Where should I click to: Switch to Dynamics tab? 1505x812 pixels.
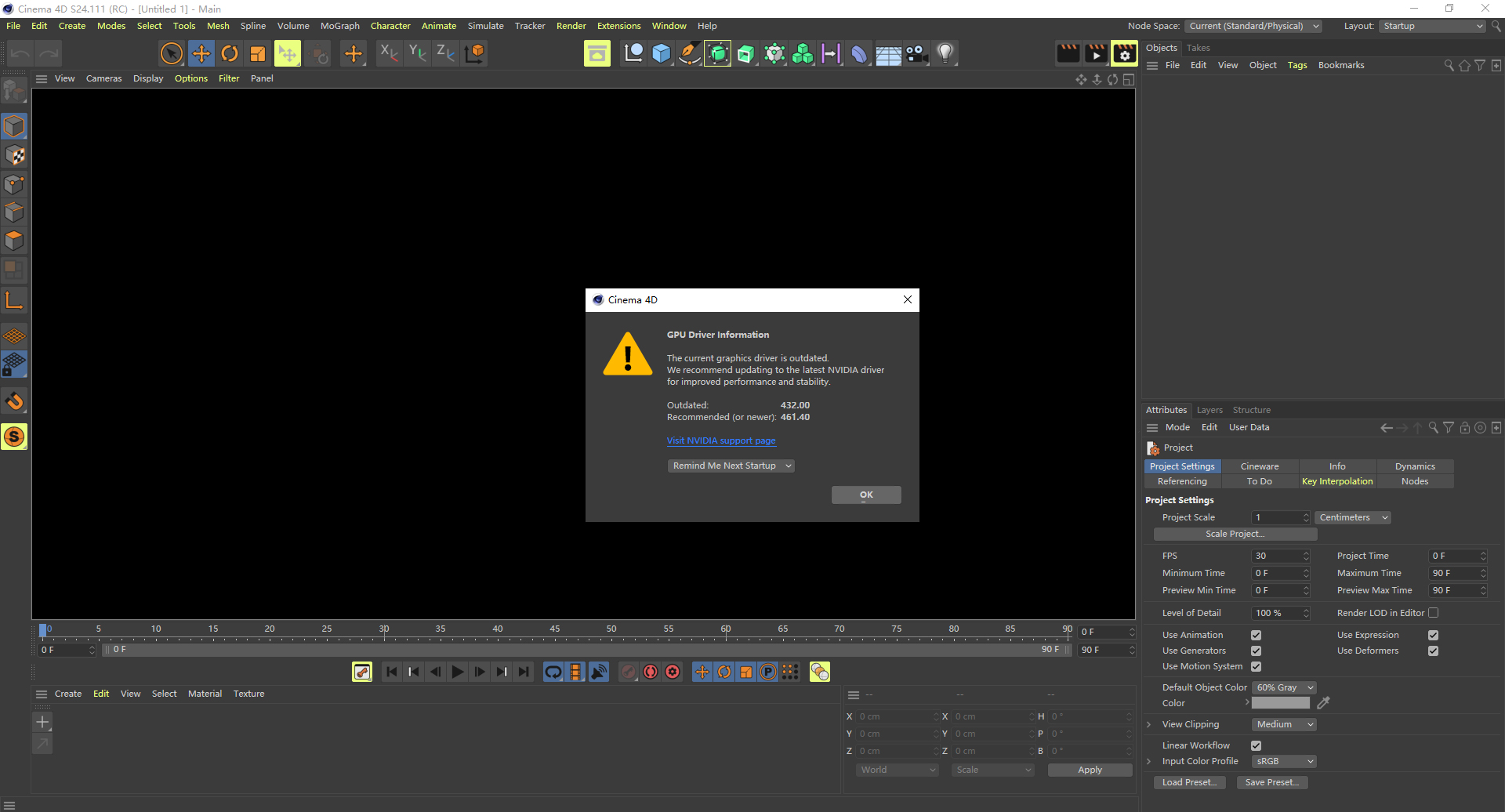(1415, 466)
